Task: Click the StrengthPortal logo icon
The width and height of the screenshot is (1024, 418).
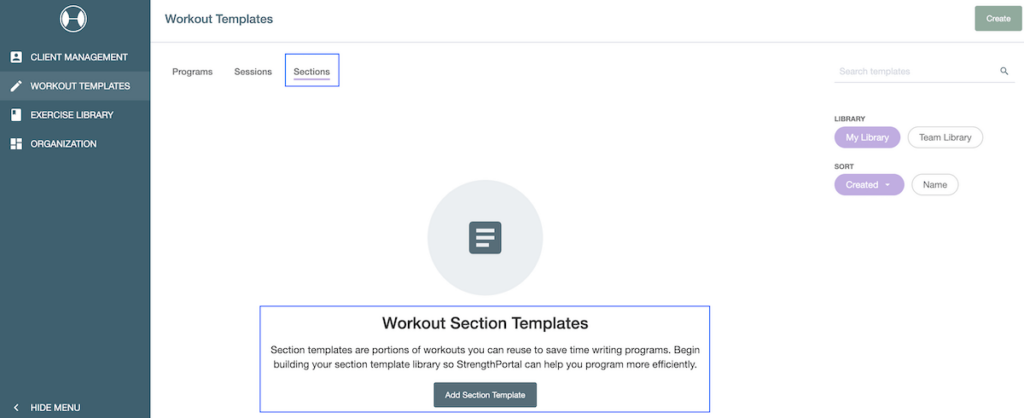Action: (73, 19)
